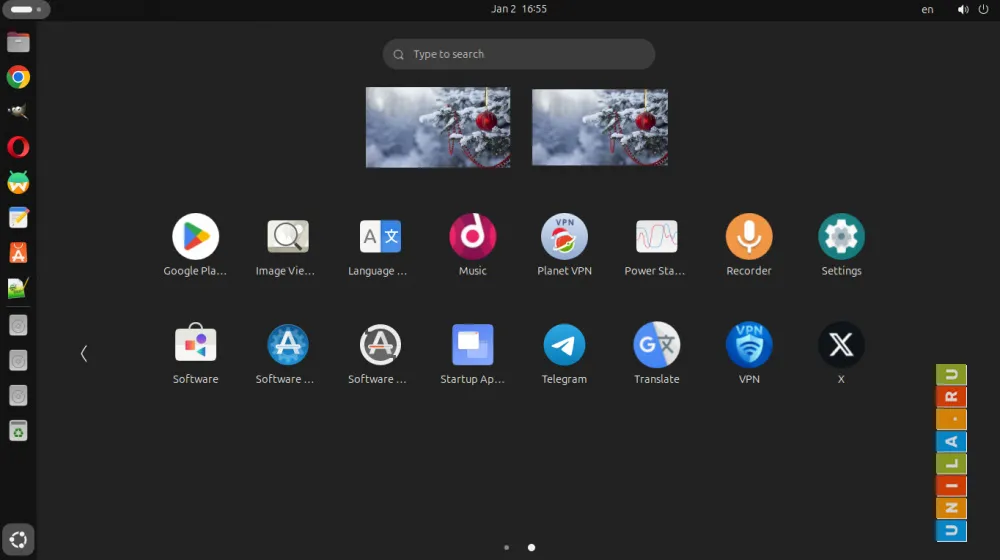
Task: Open Telegram from the app grid
Action: pos(564,346)
